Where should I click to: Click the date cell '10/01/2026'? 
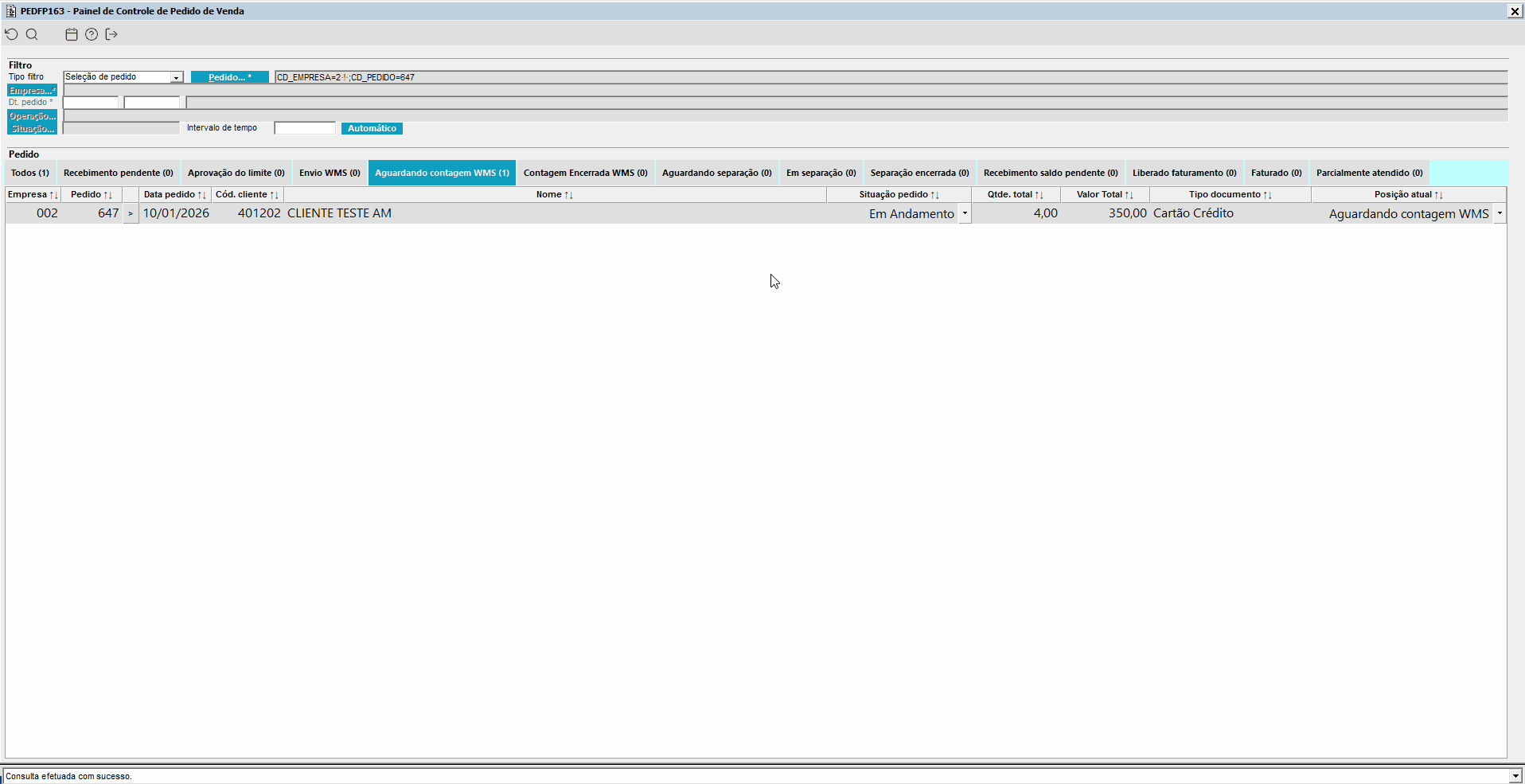176,213
